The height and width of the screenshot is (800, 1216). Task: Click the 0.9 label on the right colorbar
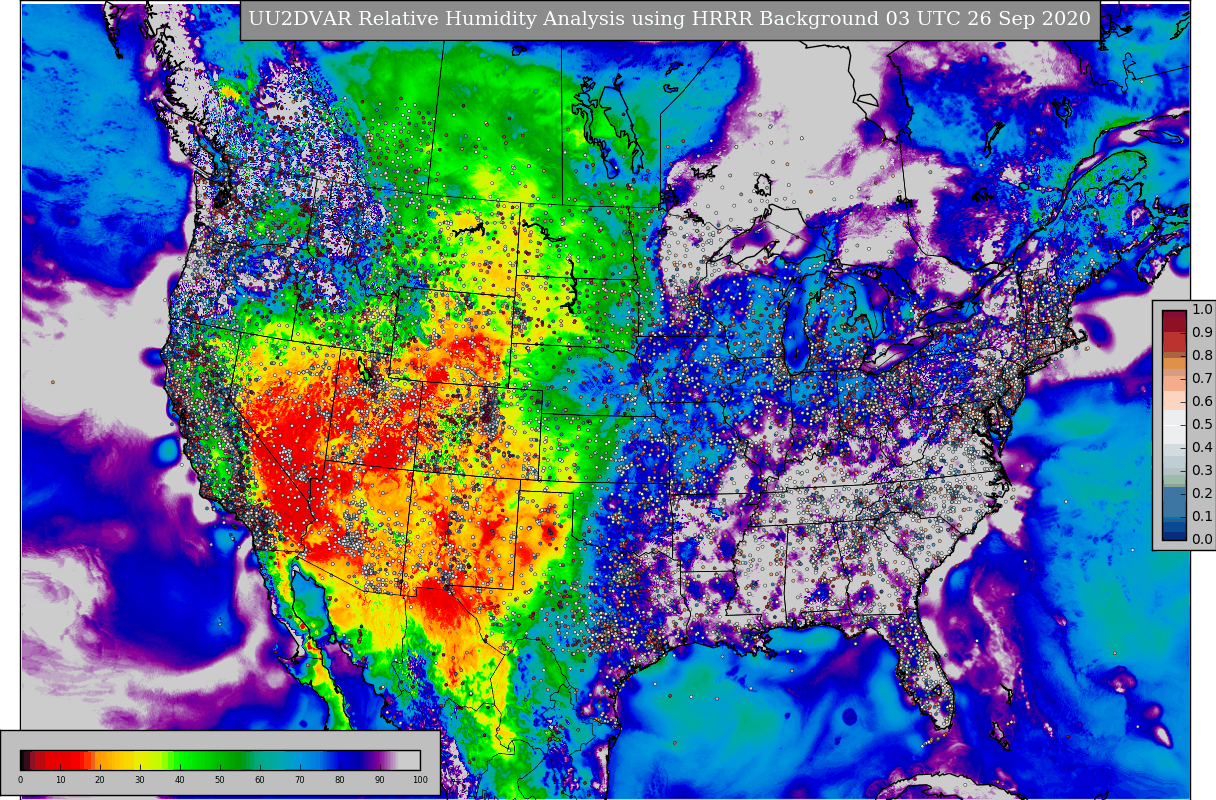pyautogui.click(x=1202, y=333)
